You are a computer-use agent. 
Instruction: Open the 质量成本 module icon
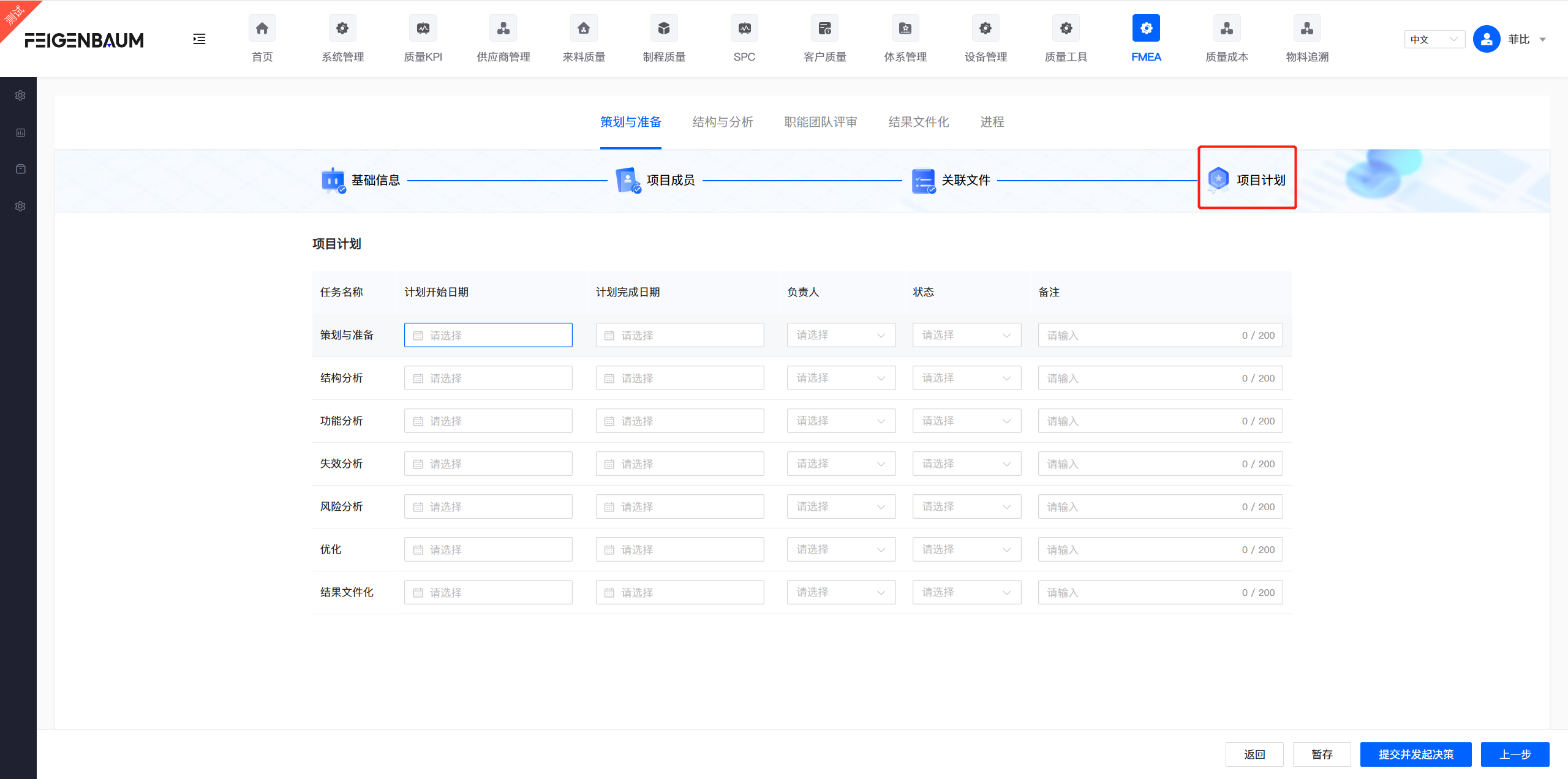point(1226,28)
